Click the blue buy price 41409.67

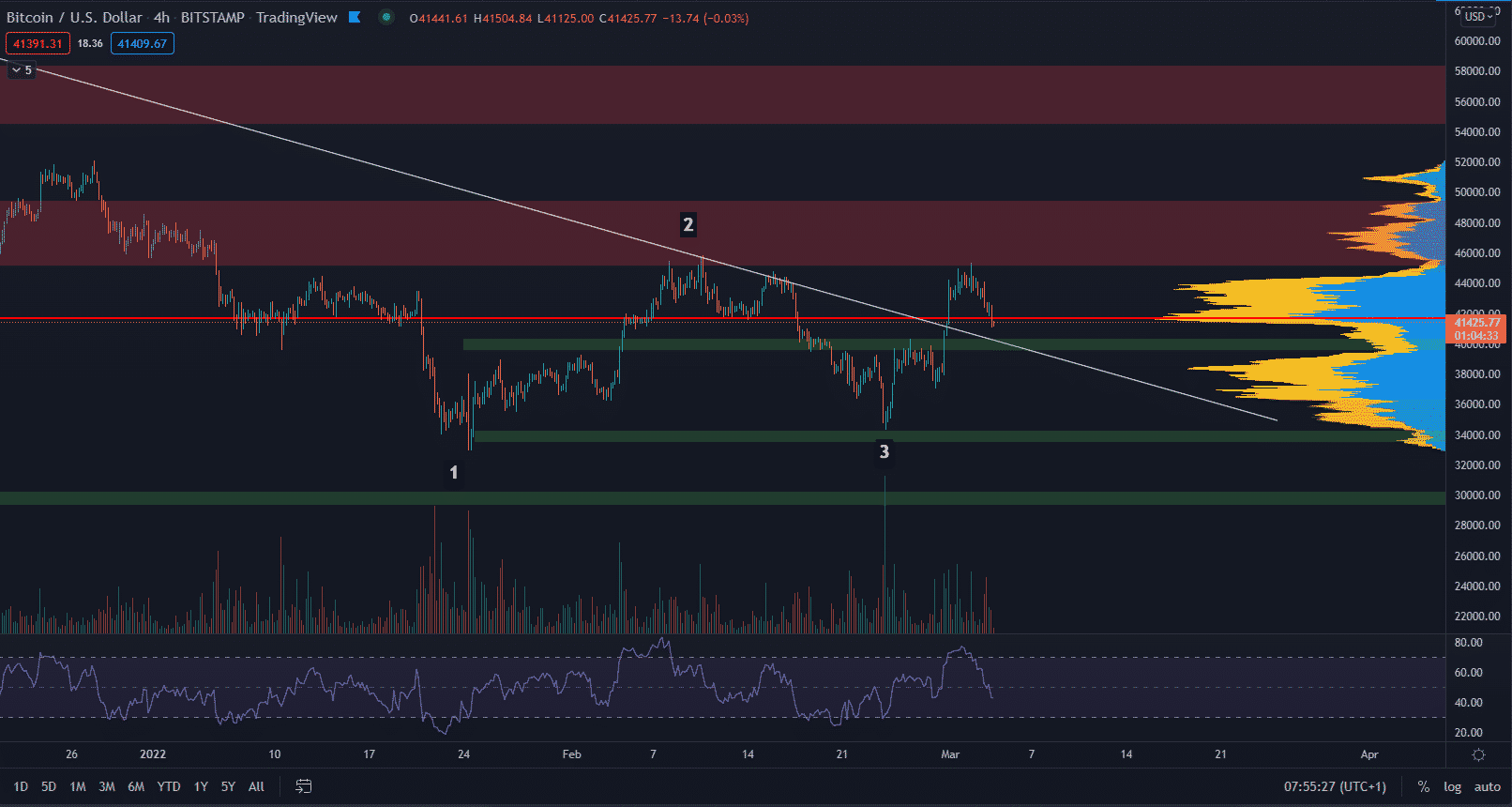click(x=142, y=43)
